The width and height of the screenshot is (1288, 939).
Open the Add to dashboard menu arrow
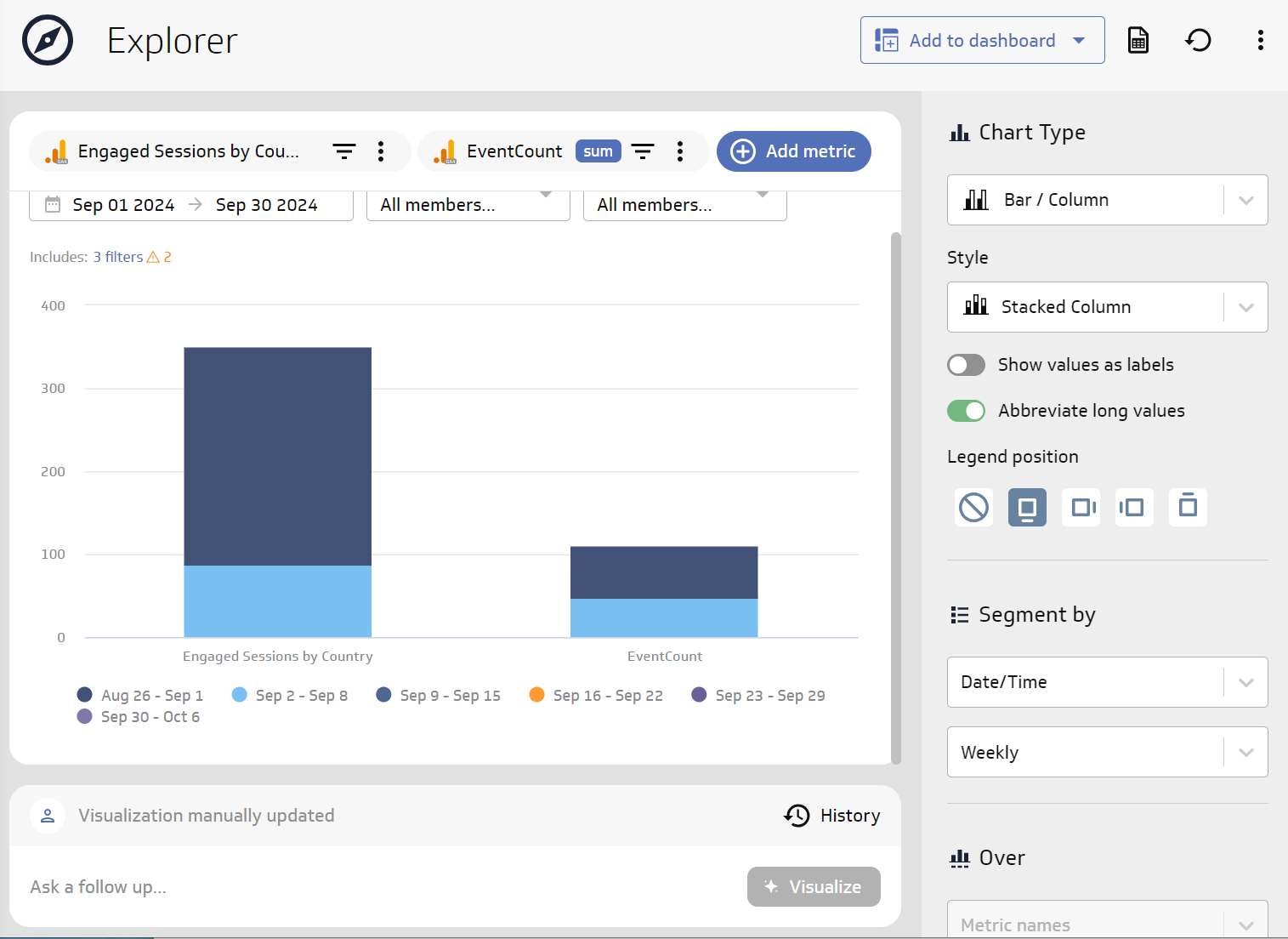pos(1079,40)
